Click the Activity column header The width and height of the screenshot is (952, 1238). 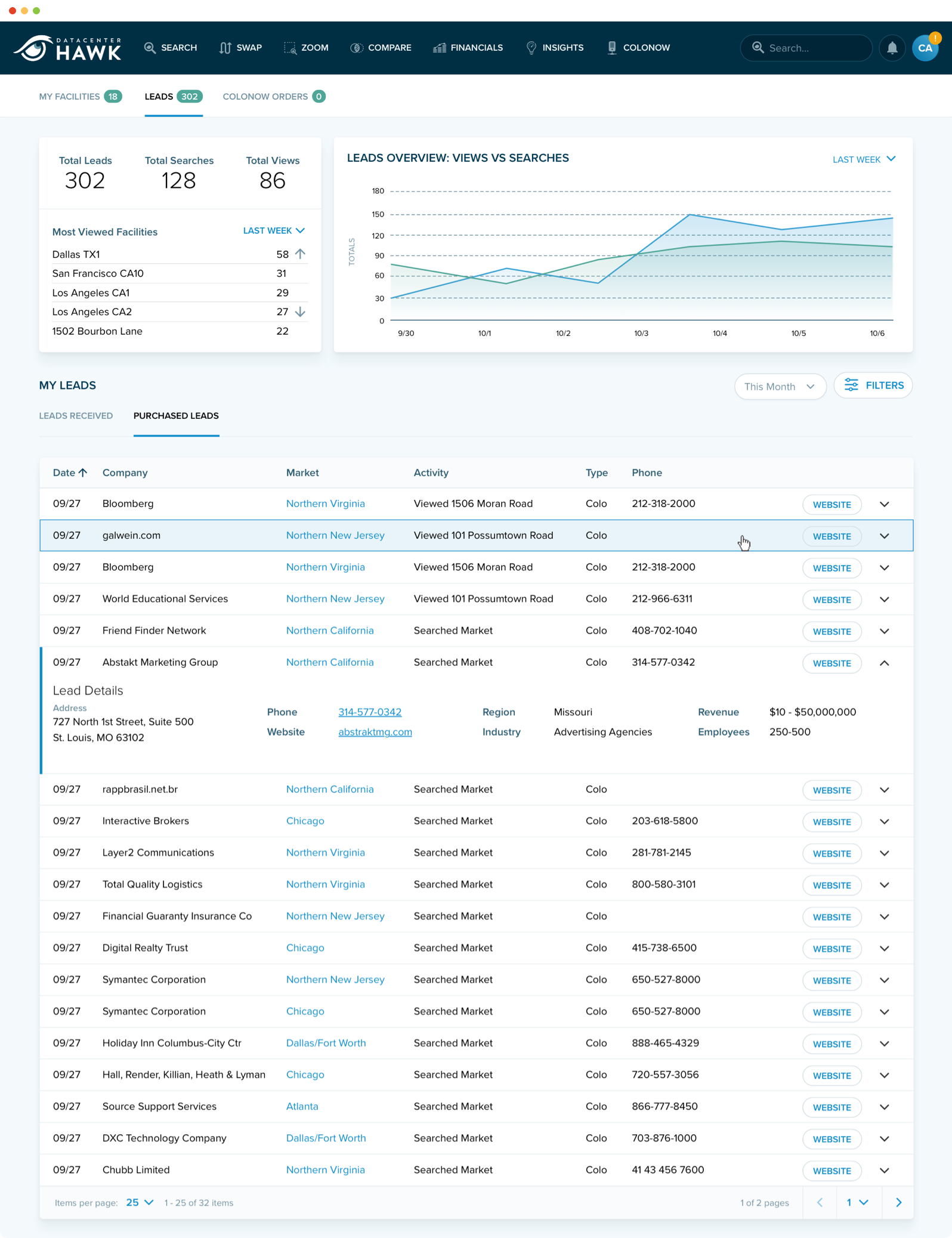point(431,473)
